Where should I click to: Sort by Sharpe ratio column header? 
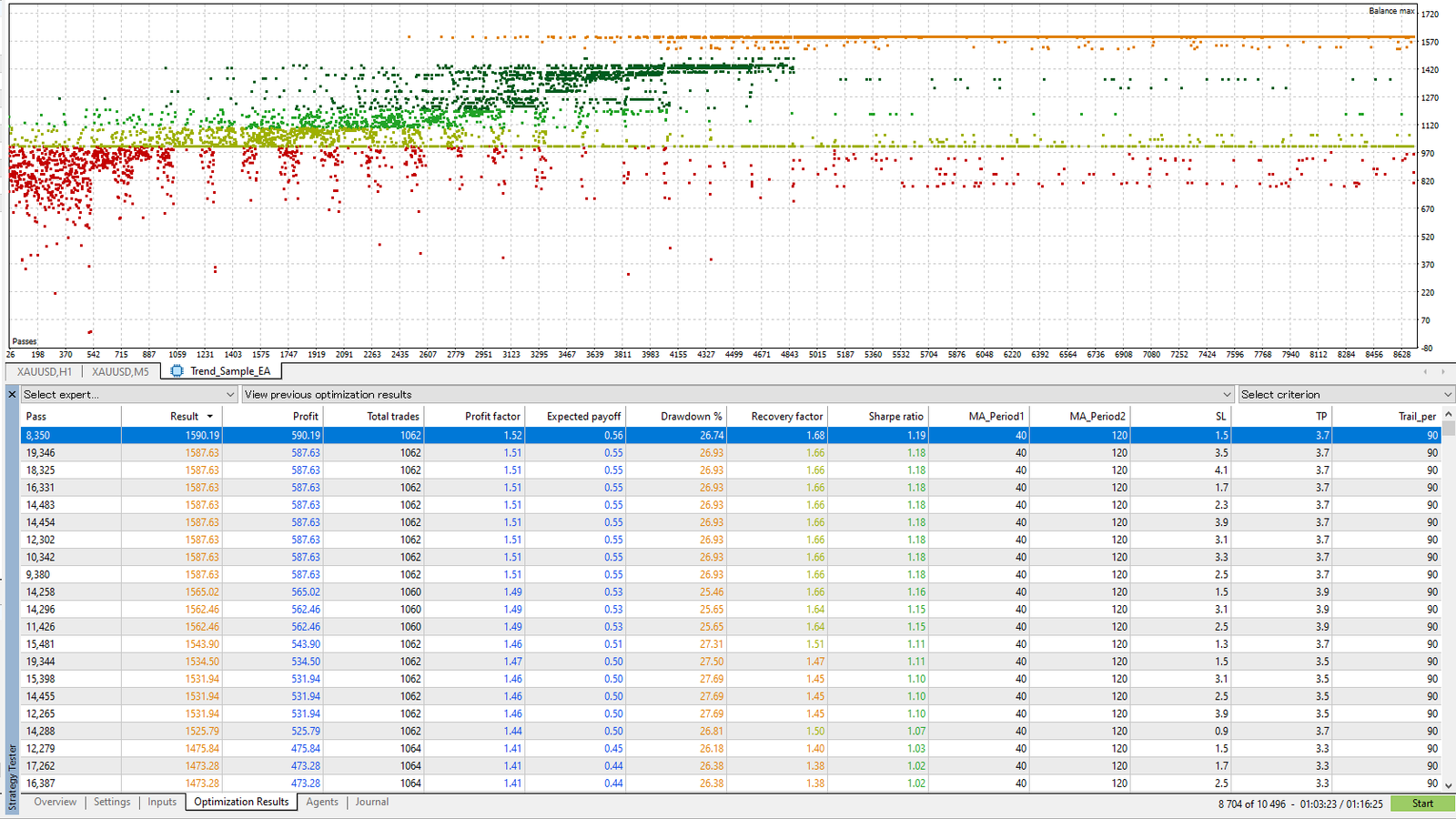click(895, 416)
